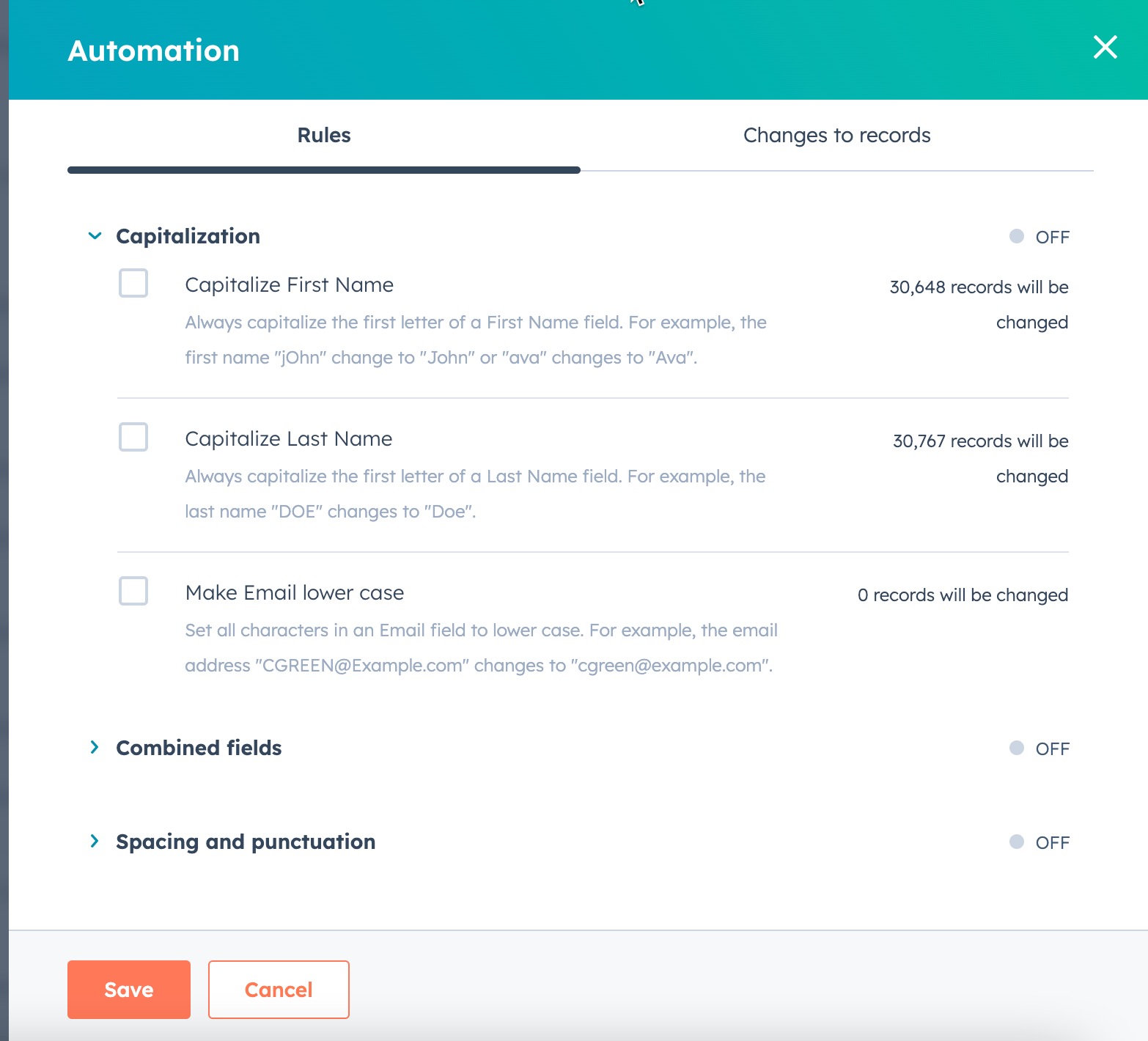
Task: Click the Capitalization OFF status dot
Action: point(1017,236)
